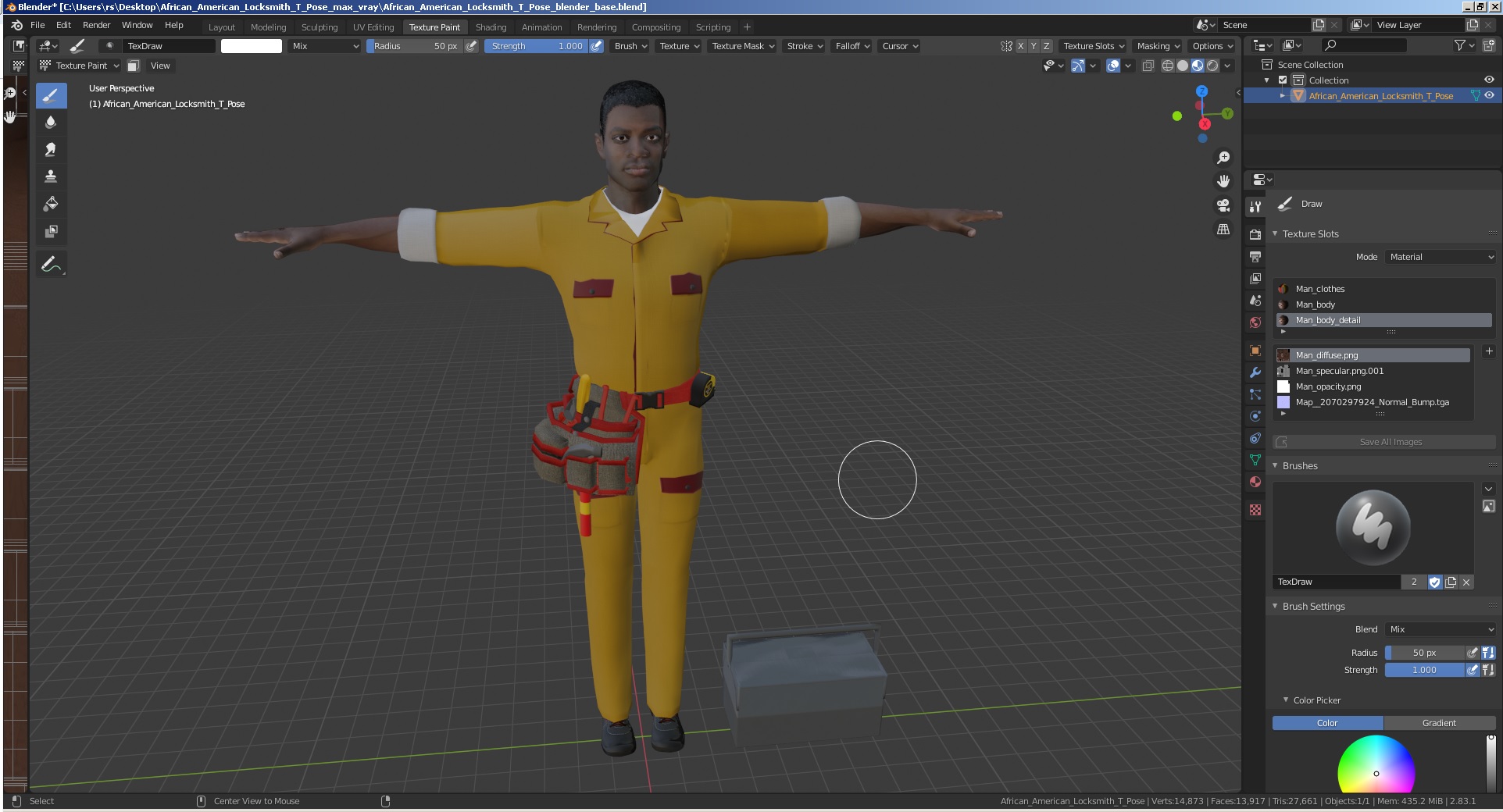Switch to the UV Editing workspace tab
Viewport: 1503px width, 812px height.
pos(373,27)
